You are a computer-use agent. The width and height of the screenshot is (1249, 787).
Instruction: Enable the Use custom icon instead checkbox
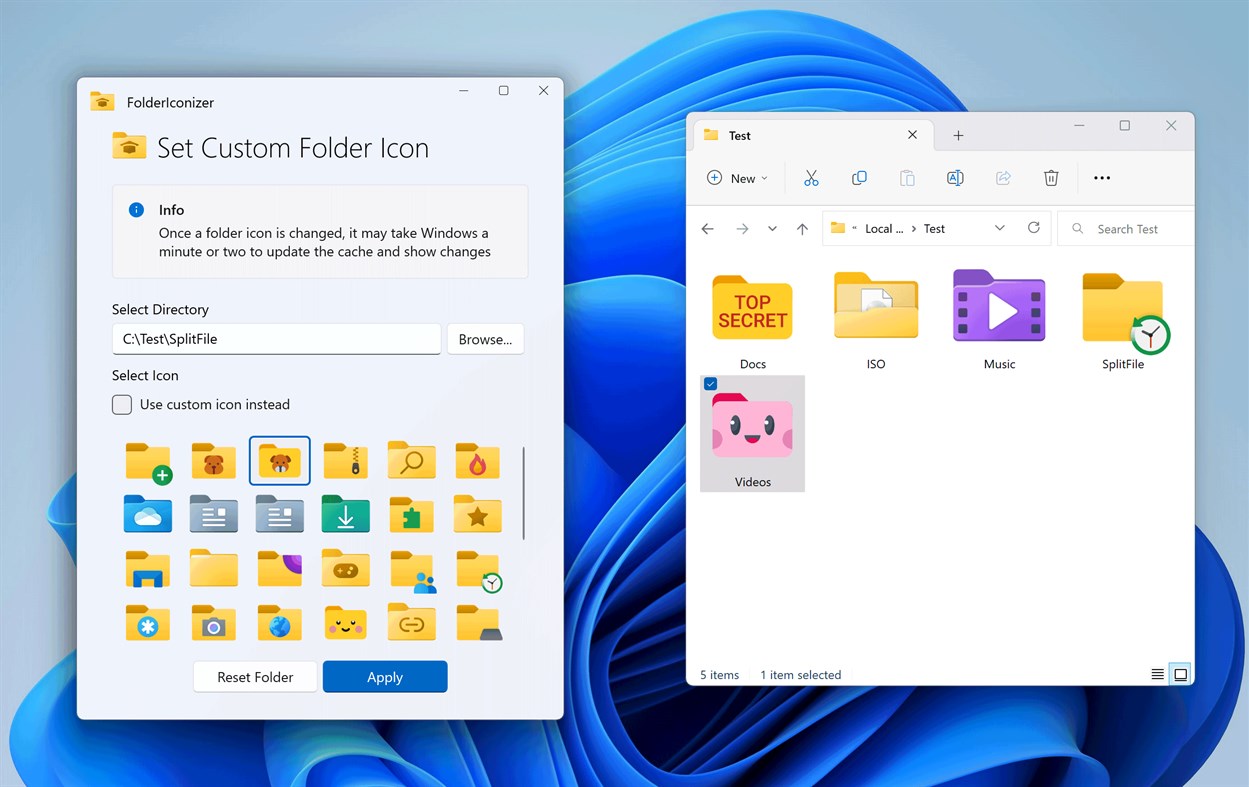(121, 404)
